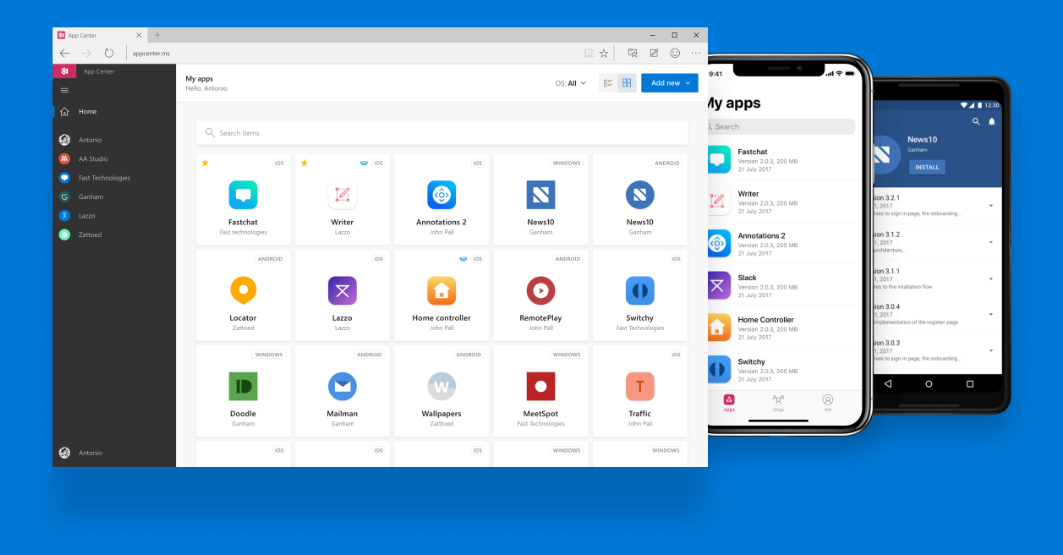Image resolution: width=1063 pixels, height=555 pixels.
Task: Select Ganham in the sidebar
Action: tap(114, 197)
